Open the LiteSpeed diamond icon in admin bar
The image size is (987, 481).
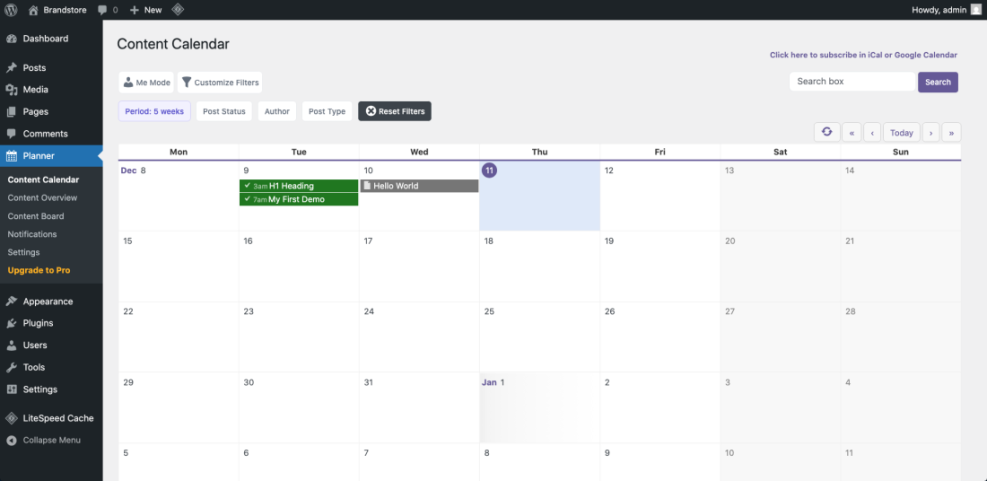(178, 9)
